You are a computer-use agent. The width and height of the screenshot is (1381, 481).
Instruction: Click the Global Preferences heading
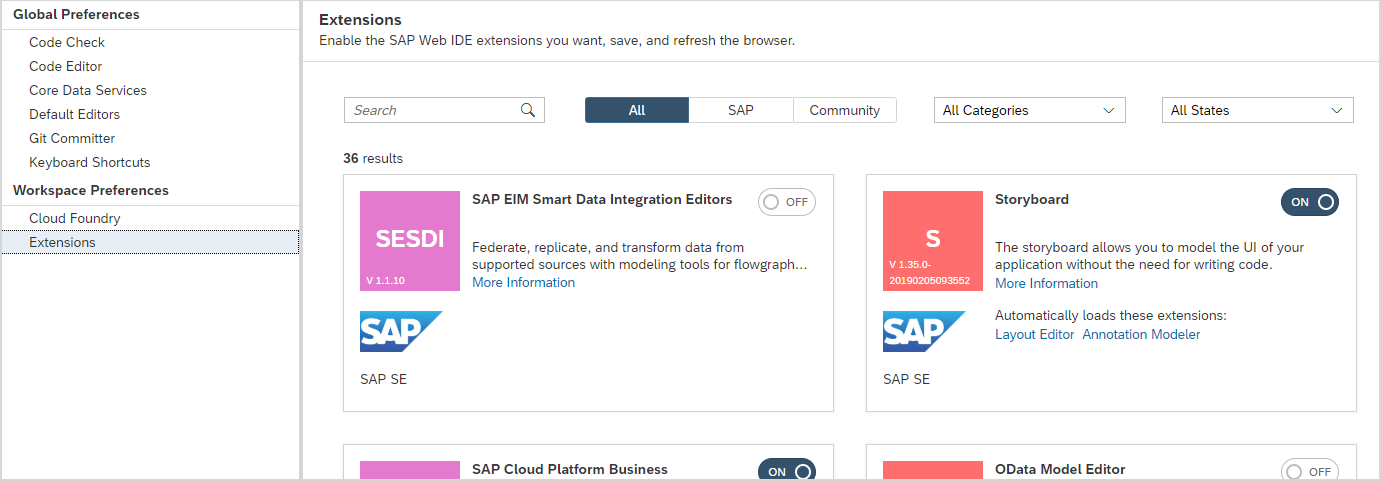pyautogui.click(x=76, y=14)
